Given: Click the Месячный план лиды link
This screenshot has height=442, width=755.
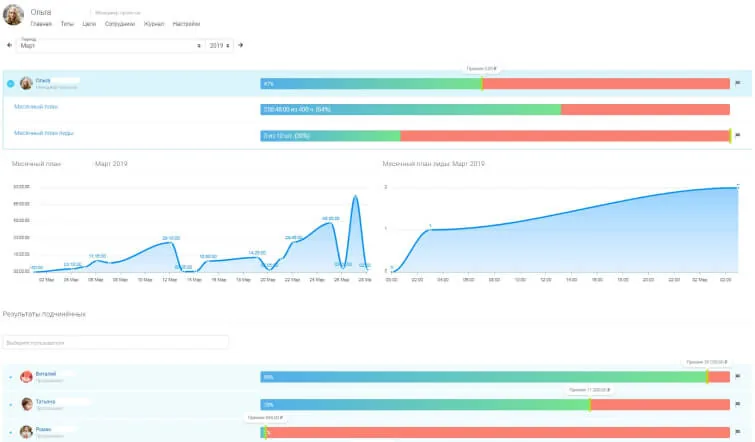Looking at the screenshot, I should point(43,133).
